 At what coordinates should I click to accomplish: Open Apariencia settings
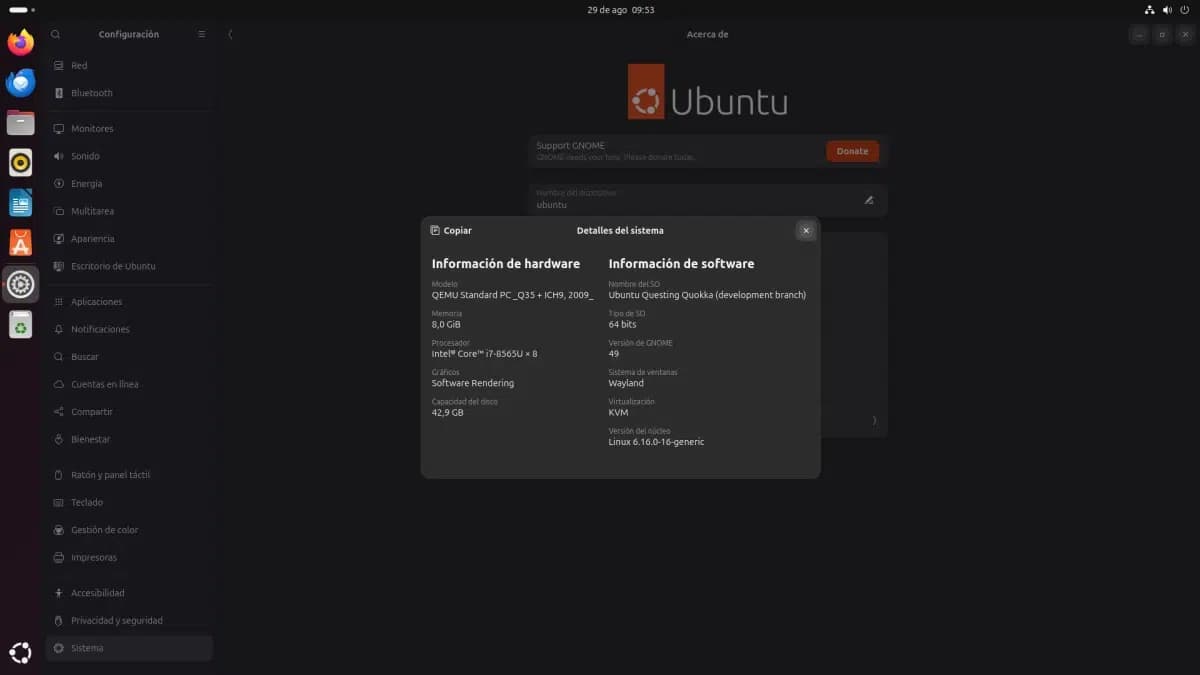tap(92, 239)
